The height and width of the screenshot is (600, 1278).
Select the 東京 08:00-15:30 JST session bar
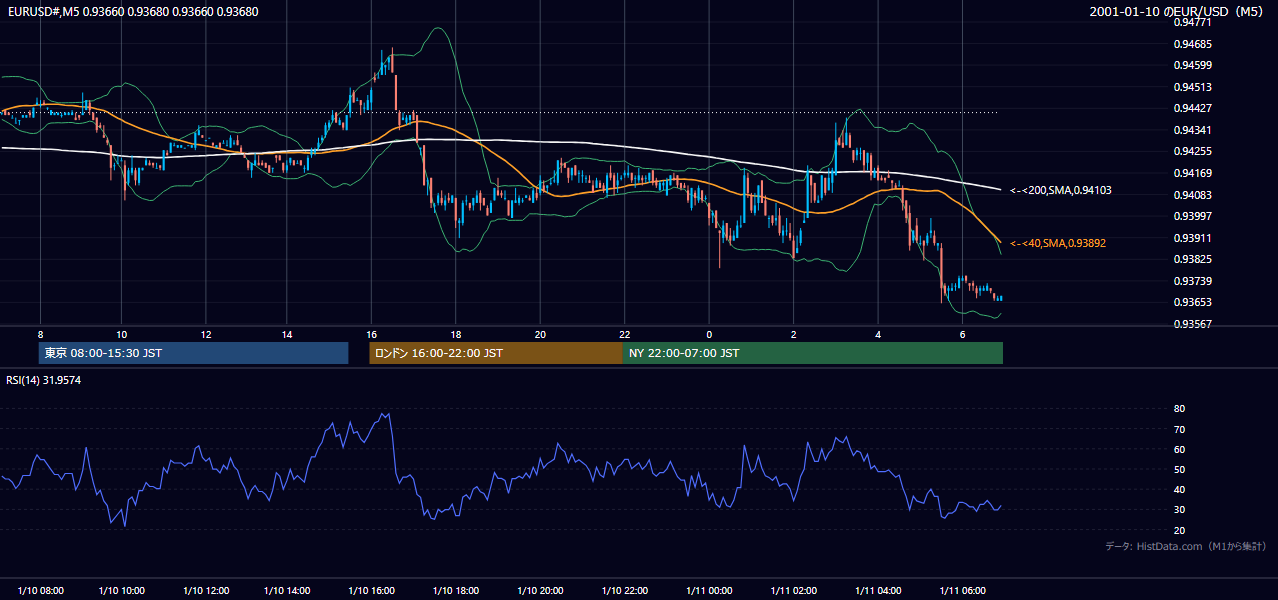coord(193,353)
